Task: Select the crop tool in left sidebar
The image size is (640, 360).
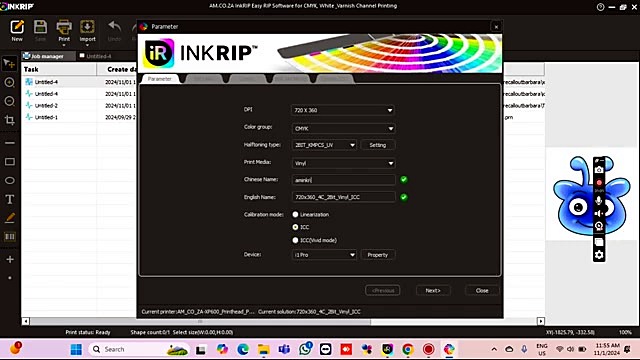Action: pyautogui.click(x=9, y=120)
